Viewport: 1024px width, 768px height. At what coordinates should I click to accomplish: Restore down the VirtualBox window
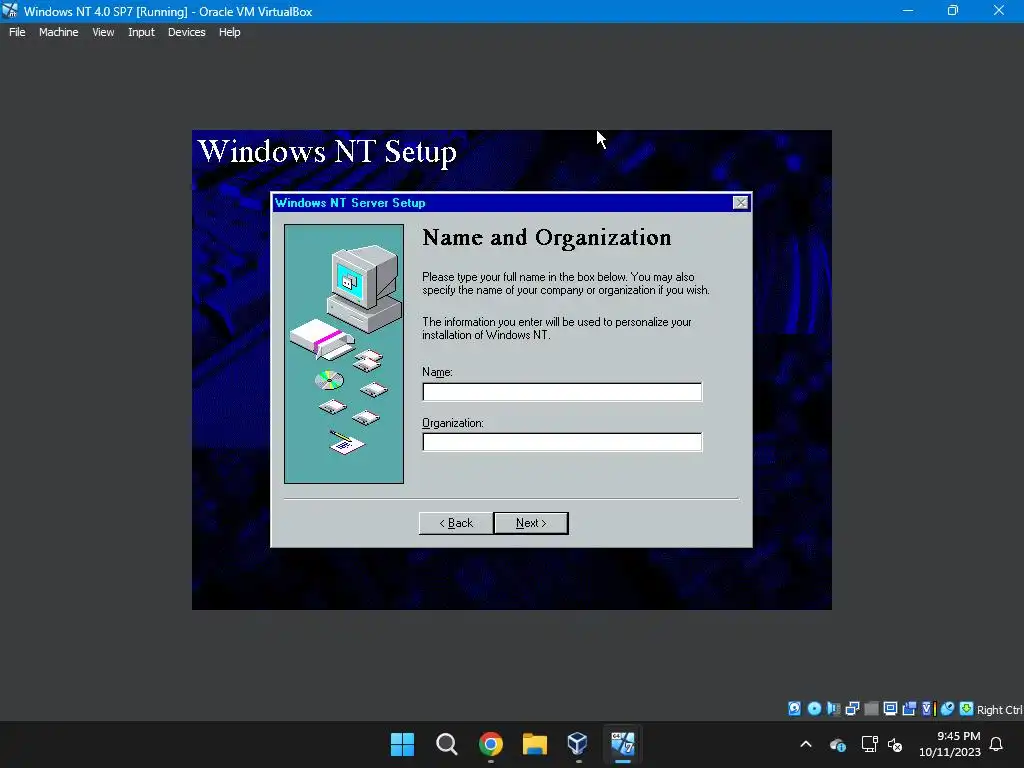pyautogui.click(x=953, y=10)
